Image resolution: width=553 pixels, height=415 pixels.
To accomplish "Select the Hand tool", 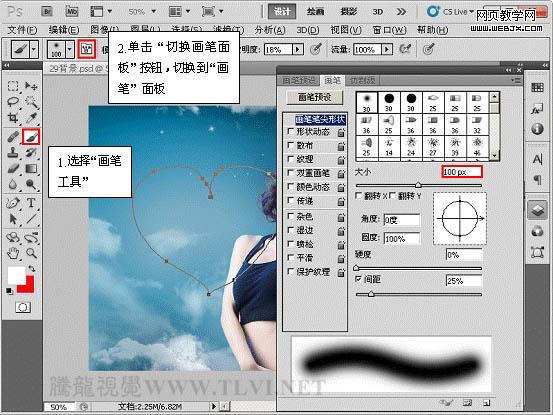I will 13,253.
